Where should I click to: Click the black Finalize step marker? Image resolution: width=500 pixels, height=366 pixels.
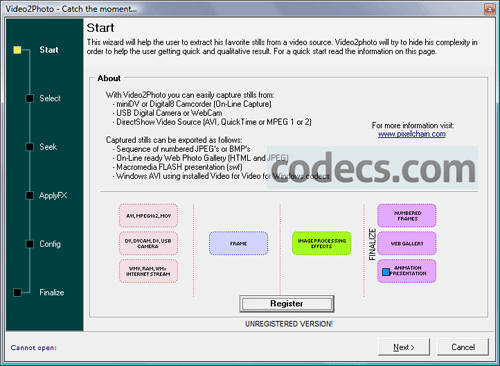tap(17, 292)
